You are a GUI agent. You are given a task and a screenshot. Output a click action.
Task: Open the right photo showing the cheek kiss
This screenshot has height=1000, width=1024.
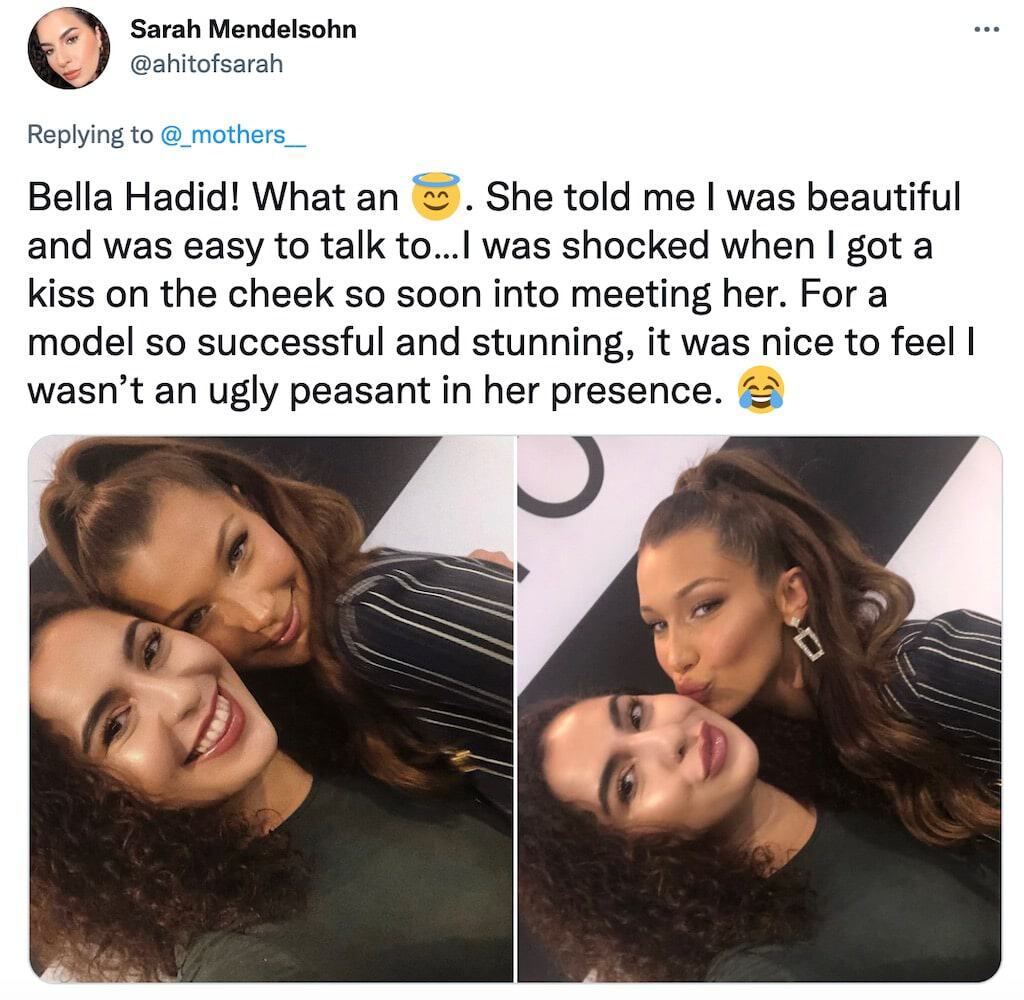760,708
